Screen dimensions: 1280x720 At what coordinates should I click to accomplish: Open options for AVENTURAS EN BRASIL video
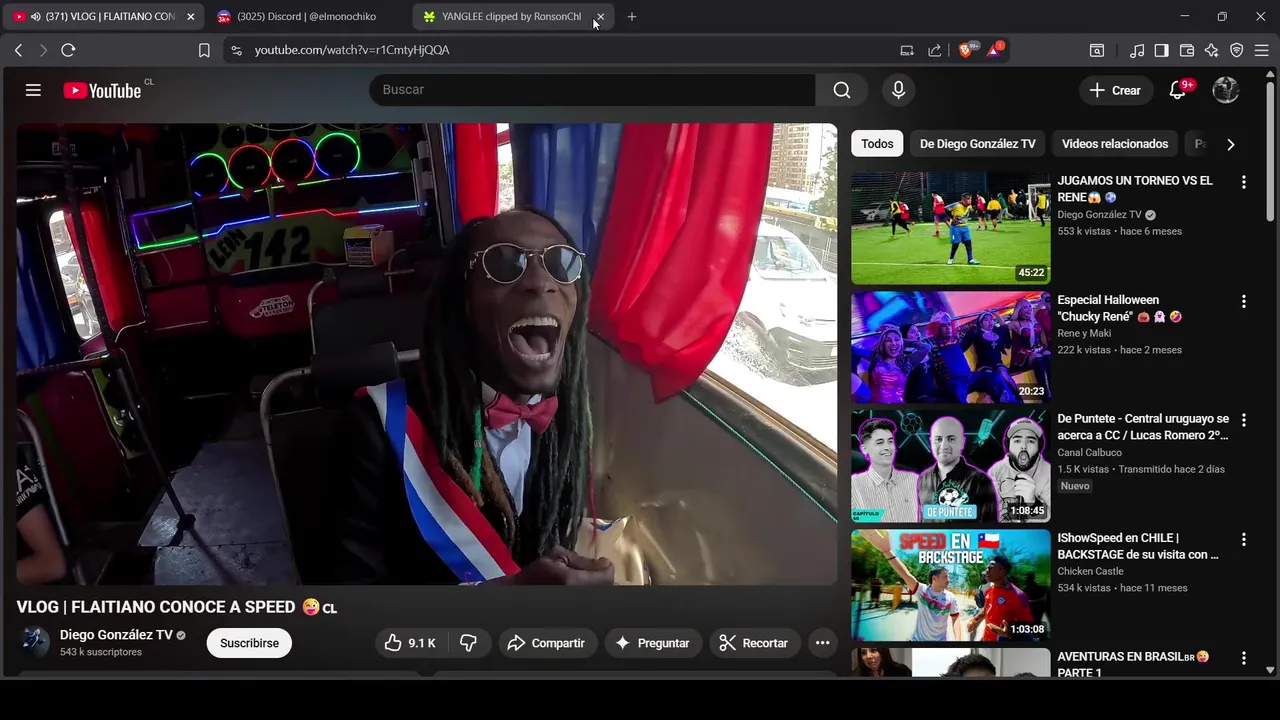(x=1243, y=658)
